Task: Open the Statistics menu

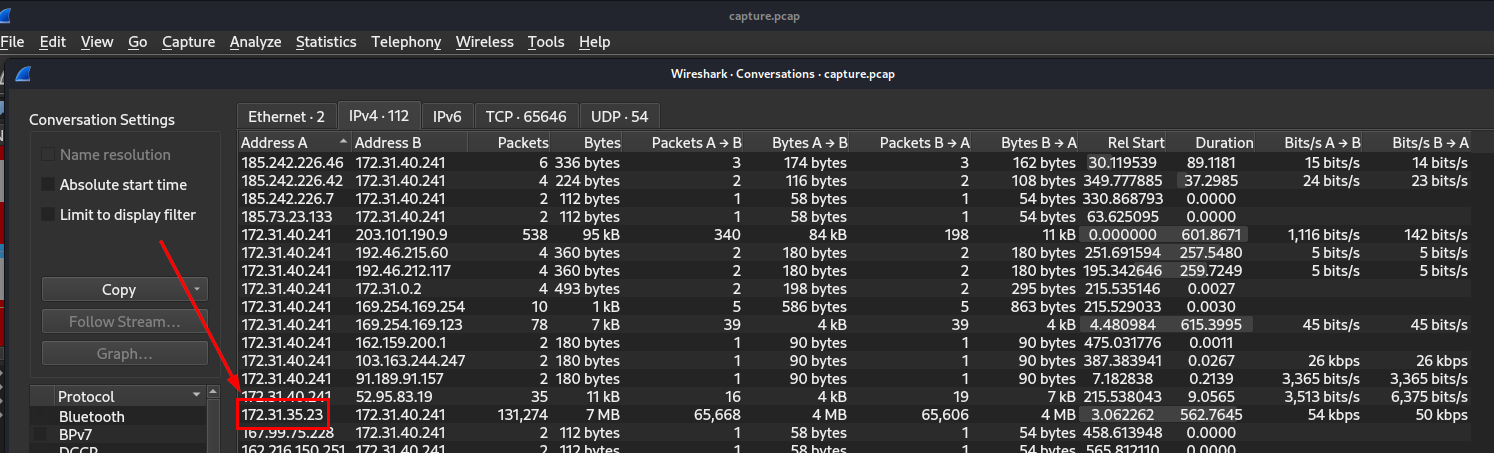Action: pyautogui.click(x=326, y=42)
